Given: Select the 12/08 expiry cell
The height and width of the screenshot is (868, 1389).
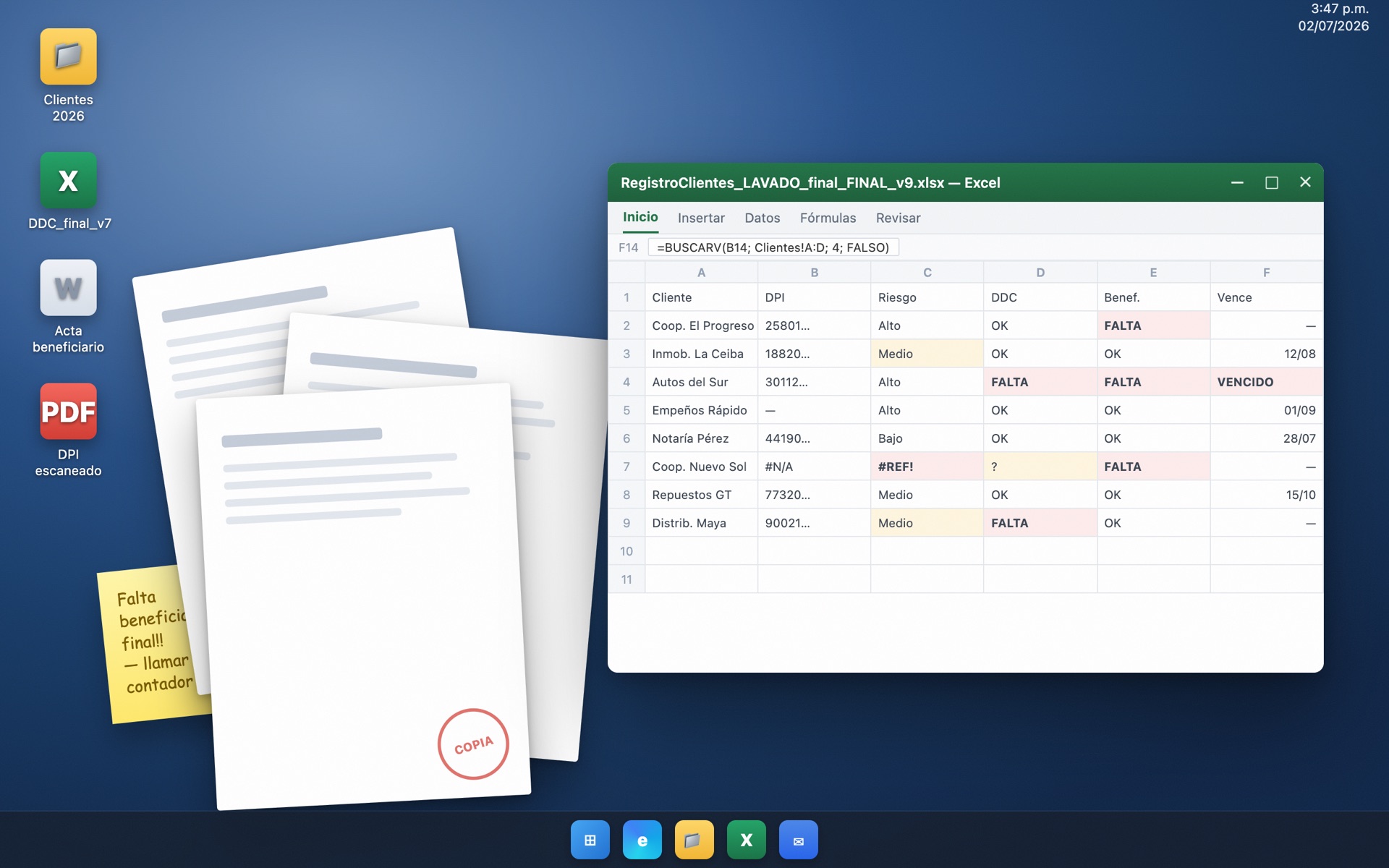Looking at the screenshot, I should tap(1266, 354).
